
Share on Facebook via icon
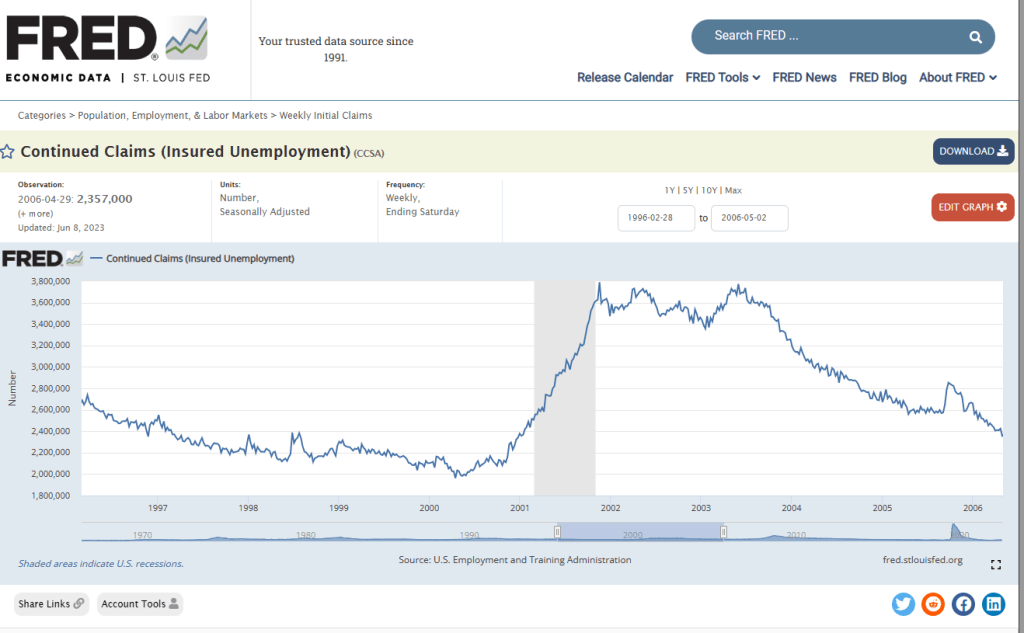[963, 603]
